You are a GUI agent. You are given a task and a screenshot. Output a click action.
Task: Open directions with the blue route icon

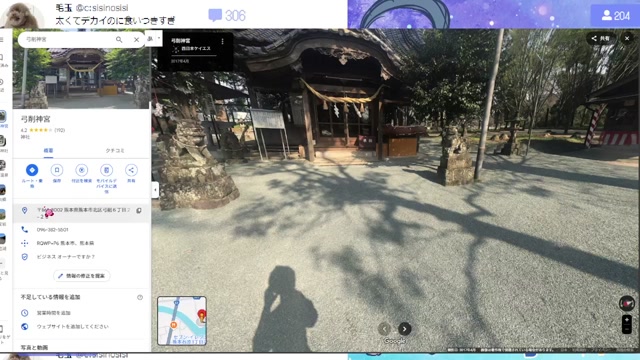pos(32,170)
